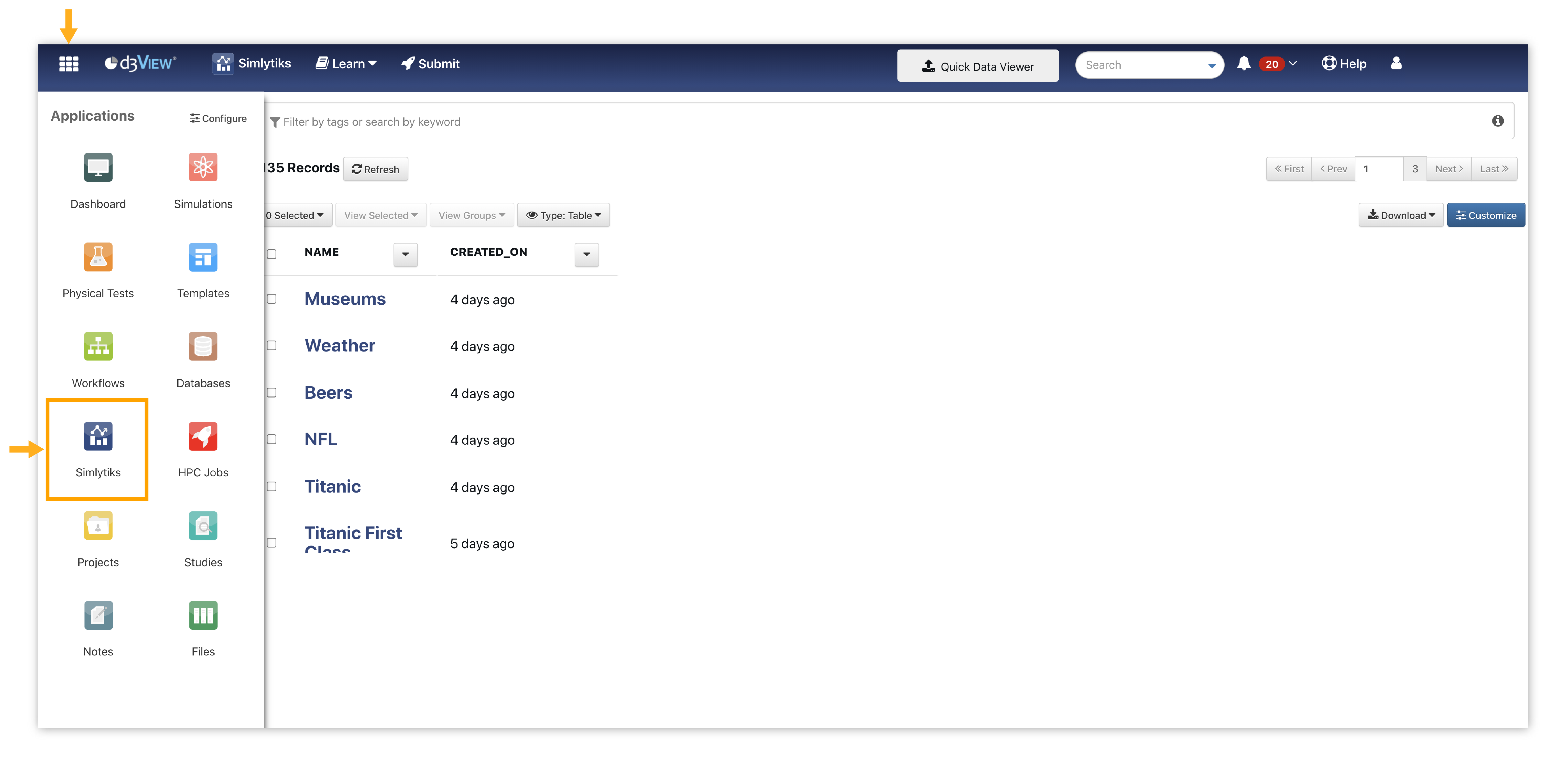Open the Download dropdown
Image resolution: width=1568 pixels, height=763 pixels.
1401,215
